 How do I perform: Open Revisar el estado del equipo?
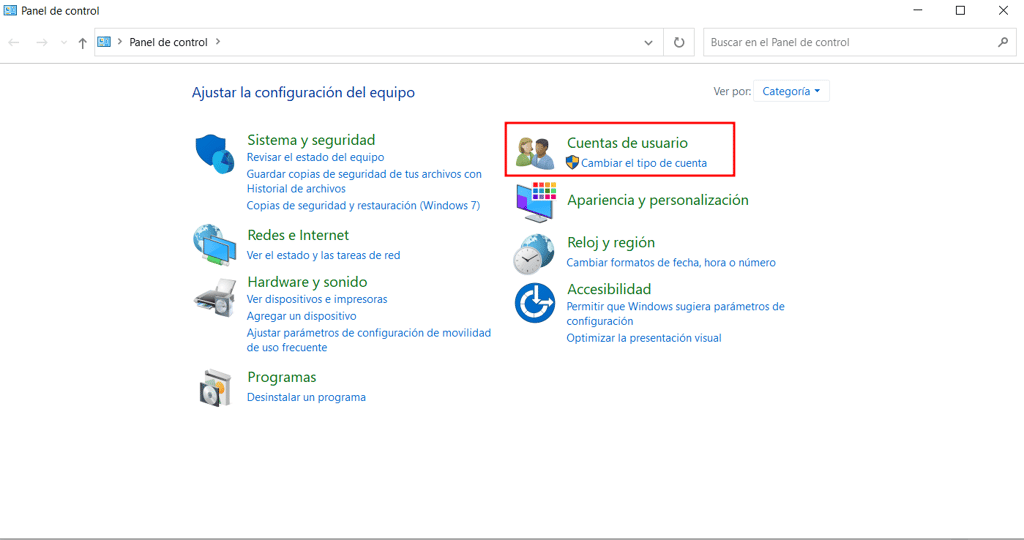pos(315,157)
